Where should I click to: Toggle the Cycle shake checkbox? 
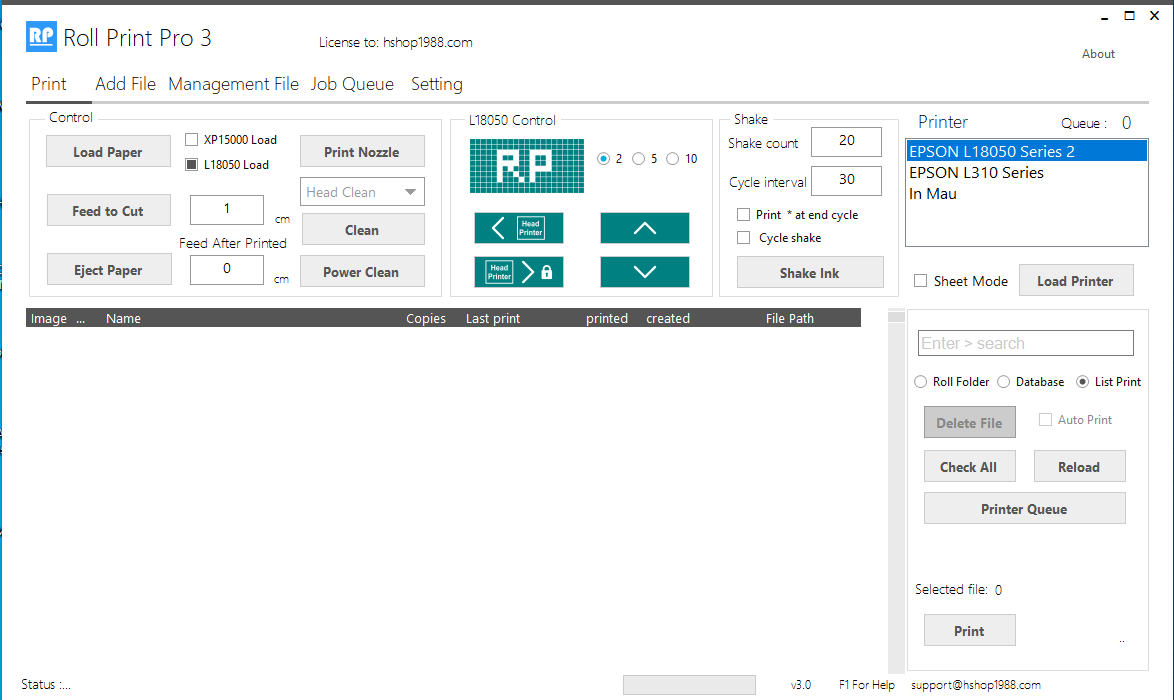[743, 238]
